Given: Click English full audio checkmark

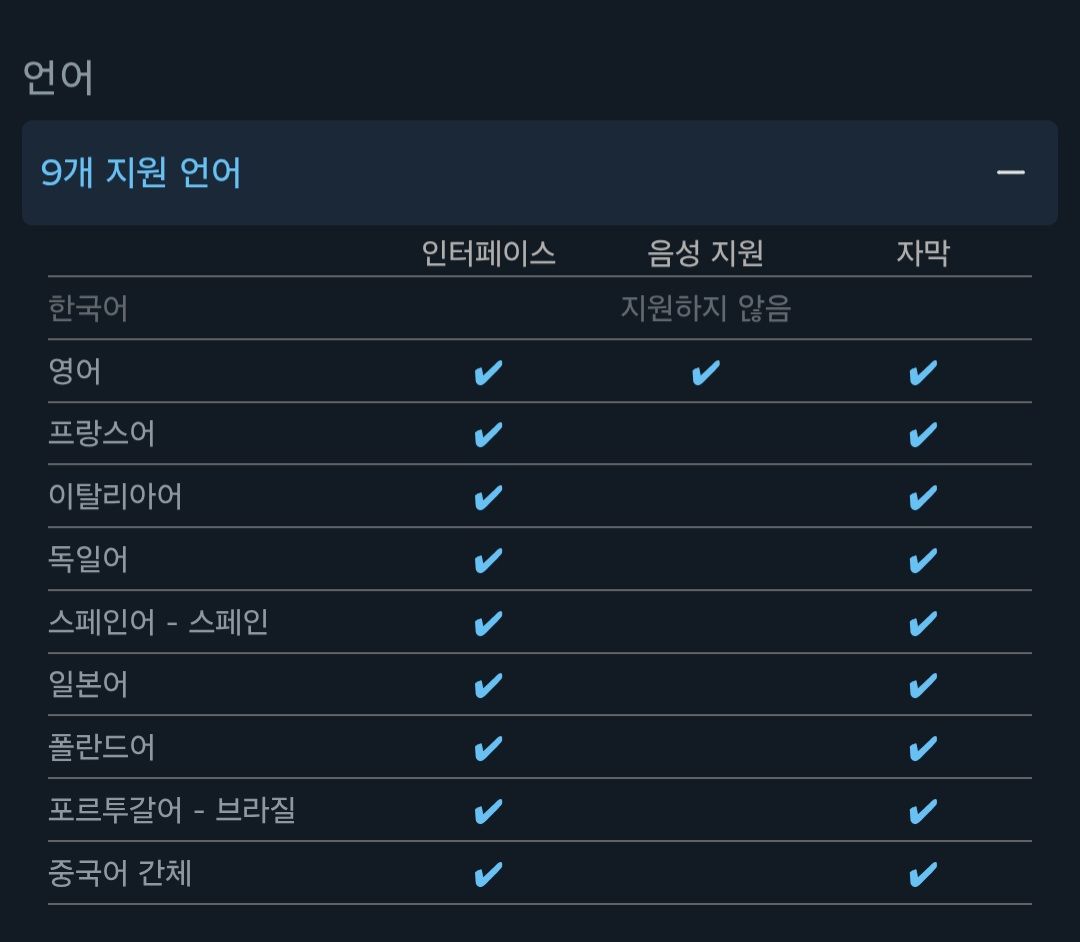Looking at the screenshot, I should 705,373.
